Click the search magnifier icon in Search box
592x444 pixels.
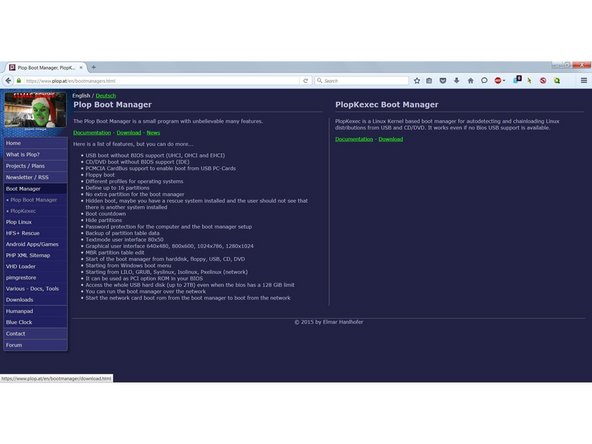(x=319, y=80)
